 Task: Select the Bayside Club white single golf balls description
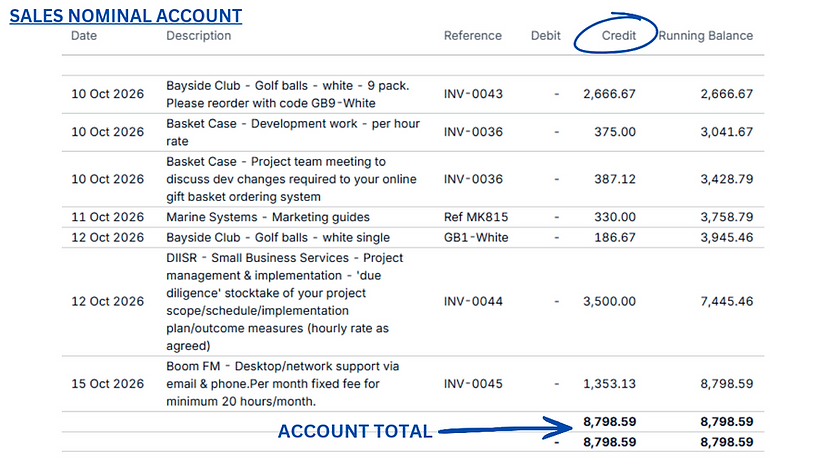pos(278,238)
